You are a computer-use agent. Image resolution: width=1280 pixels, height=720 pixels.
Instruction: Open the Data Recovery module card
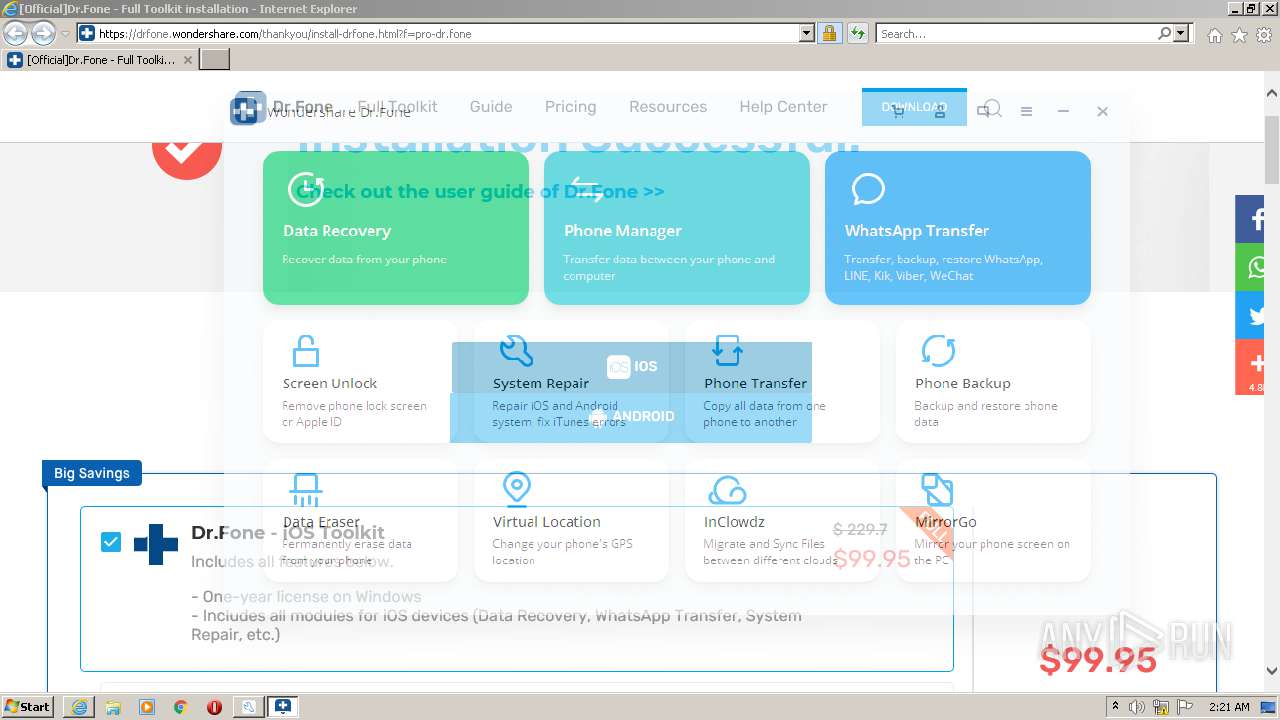(x=396, y=228)
